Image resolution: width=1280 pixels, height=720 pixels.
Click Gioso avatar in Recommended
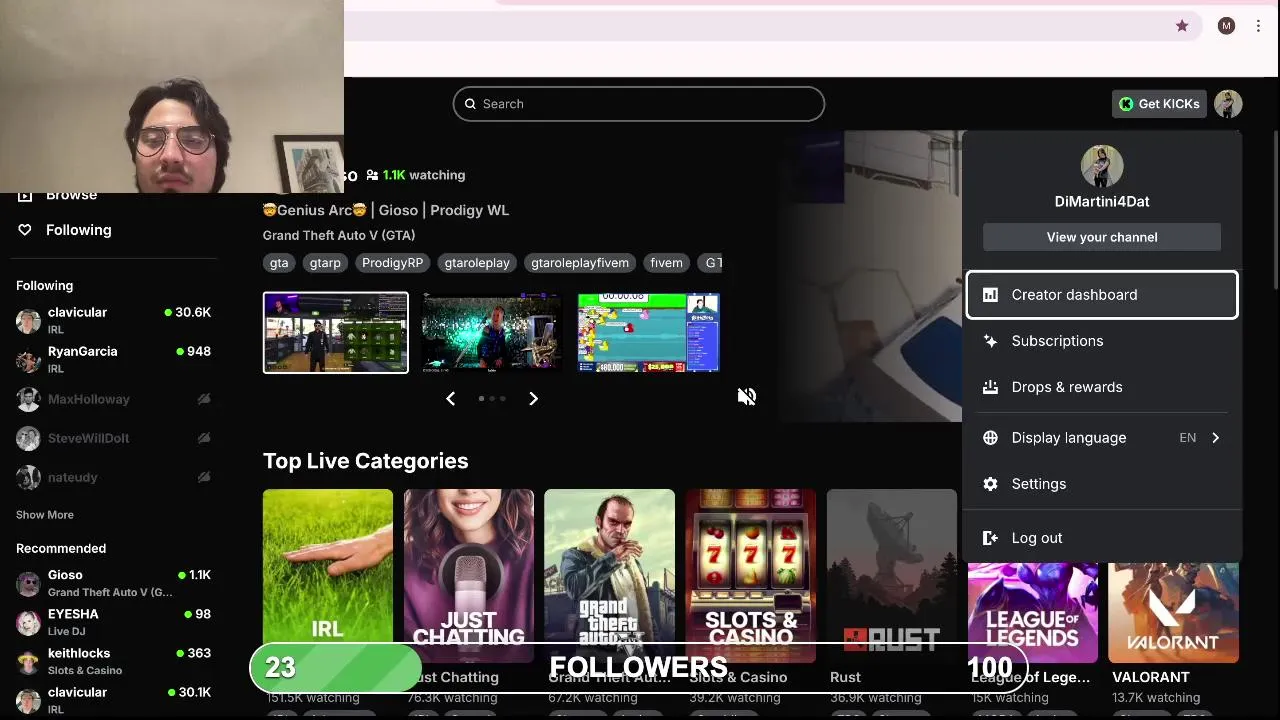point(28,583)
